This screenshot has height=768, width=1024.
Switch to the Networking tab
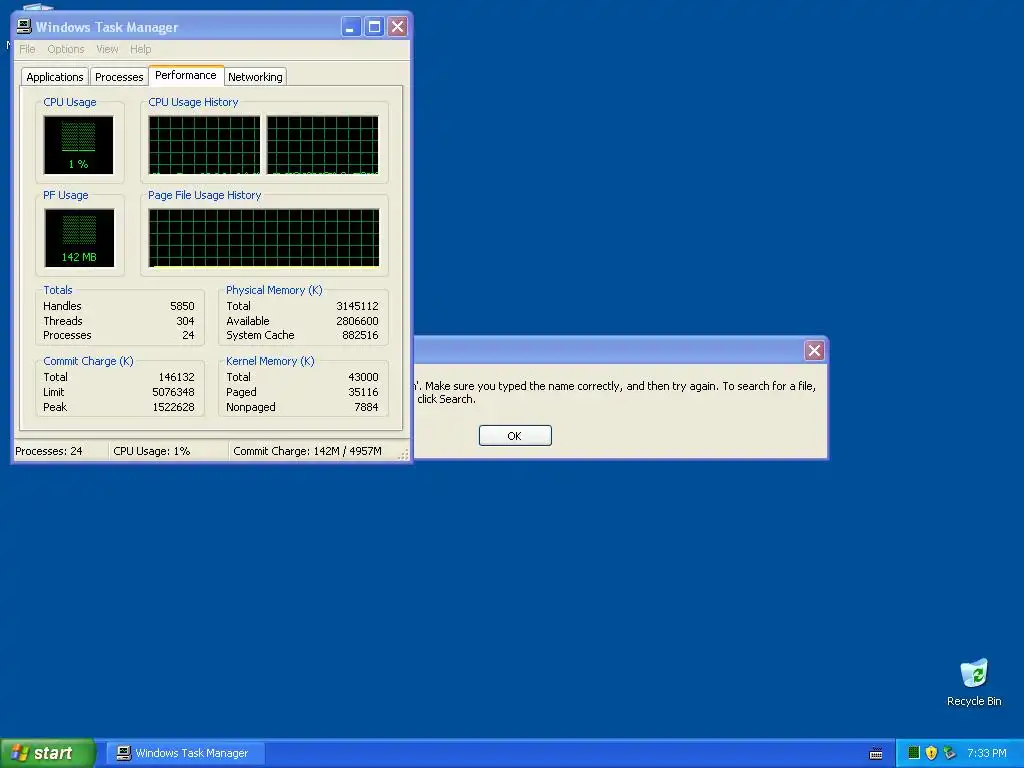pos(255,76)
